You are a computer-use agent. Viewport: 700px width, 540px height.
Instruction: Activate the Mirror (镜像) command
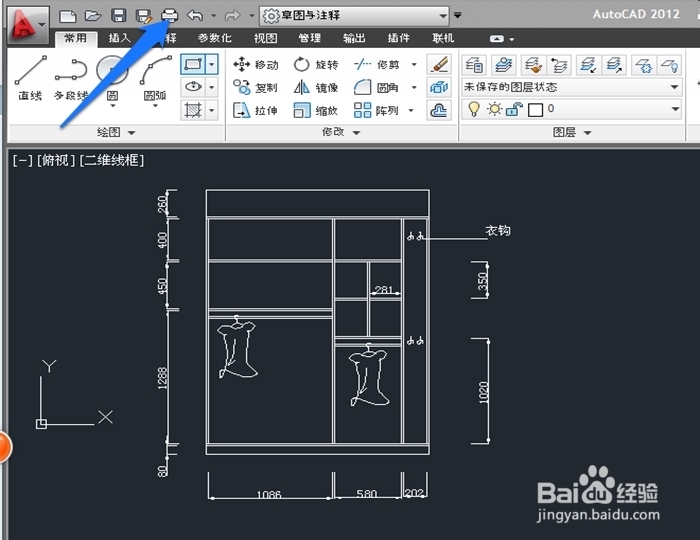316,87
